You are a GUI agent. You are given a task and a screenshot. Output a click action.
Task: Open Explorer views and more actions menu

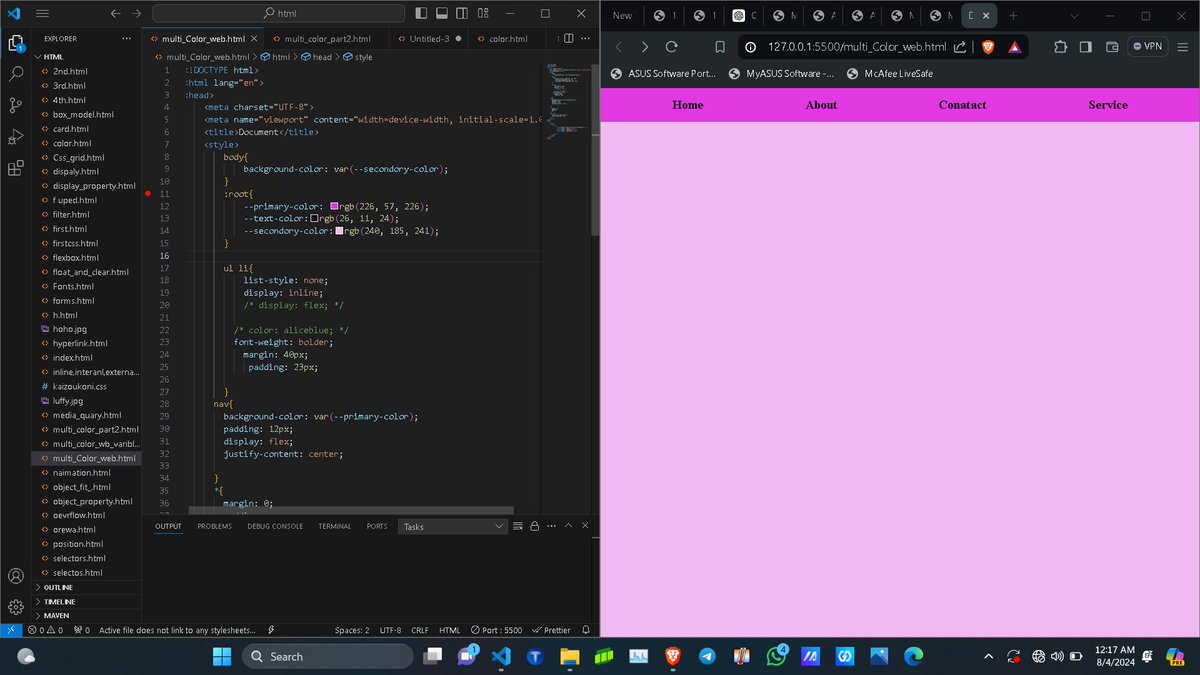pyautogui.click(x=126, y=38)
